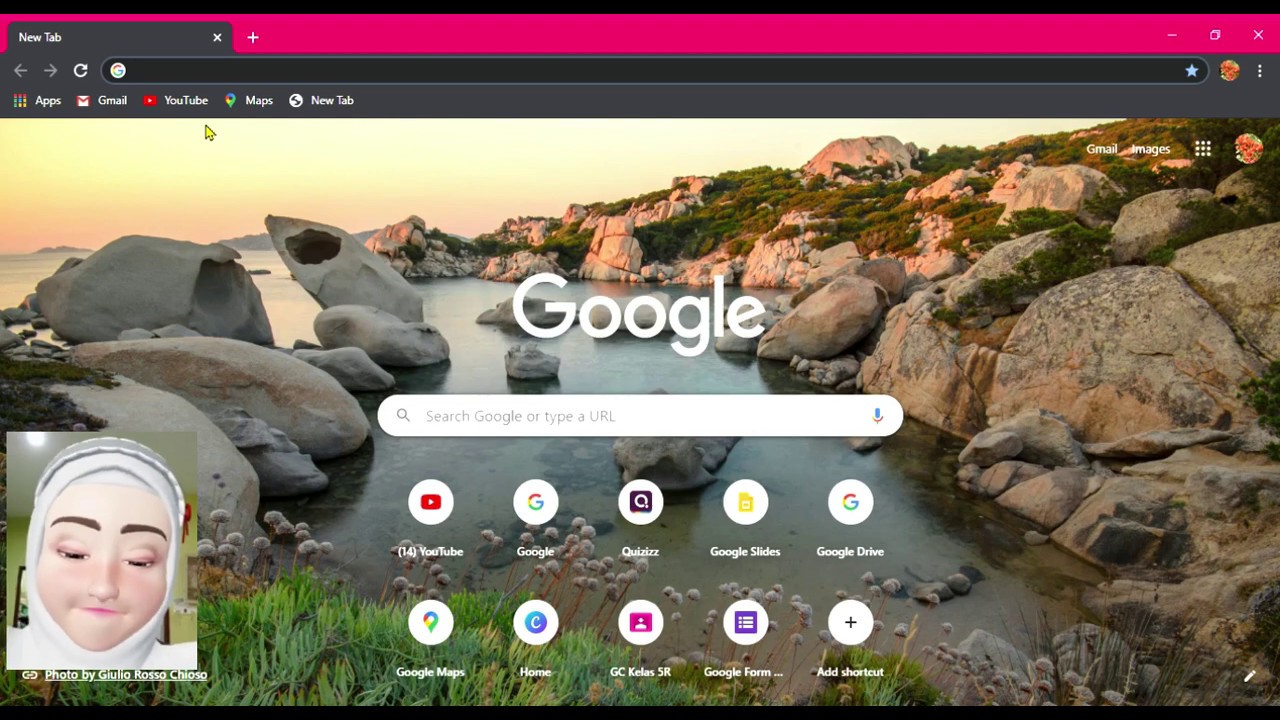
Task: Open Apps bookmark
Action: click(x=37, y=100)
